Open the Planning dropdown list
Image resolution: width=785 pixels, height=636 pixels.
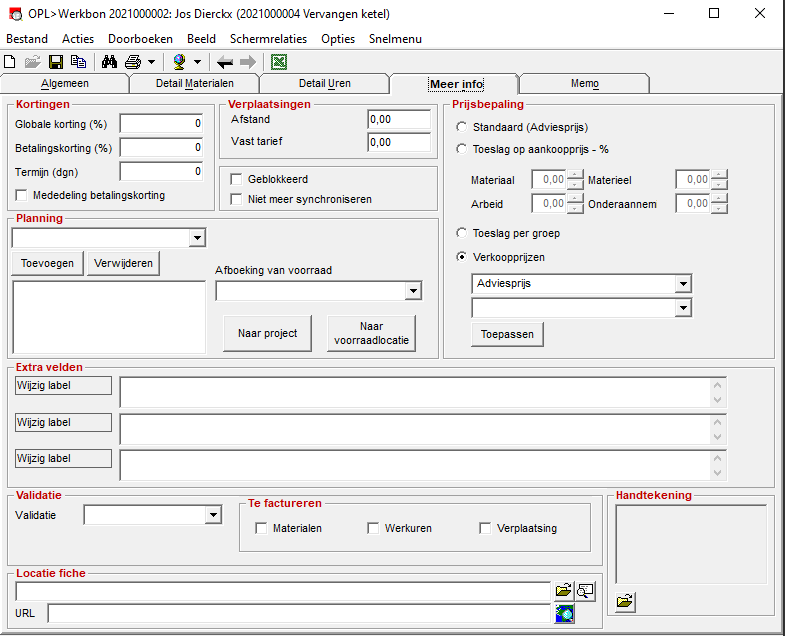pyautogui.click(x=197, y=238)
